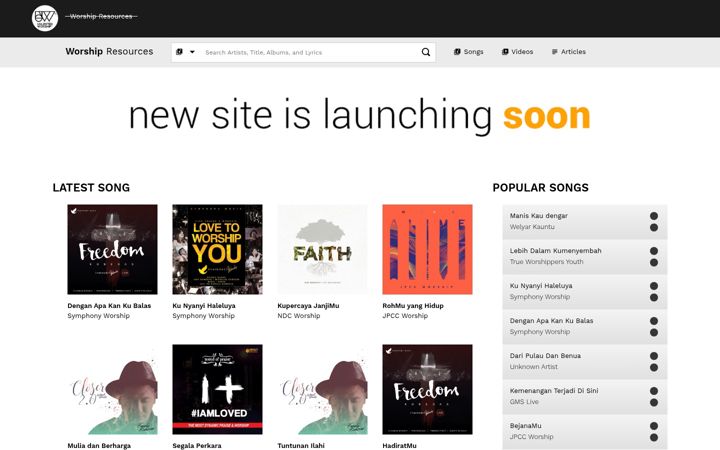
Task: Click GMS Live artist name
Action: point(524,402)
